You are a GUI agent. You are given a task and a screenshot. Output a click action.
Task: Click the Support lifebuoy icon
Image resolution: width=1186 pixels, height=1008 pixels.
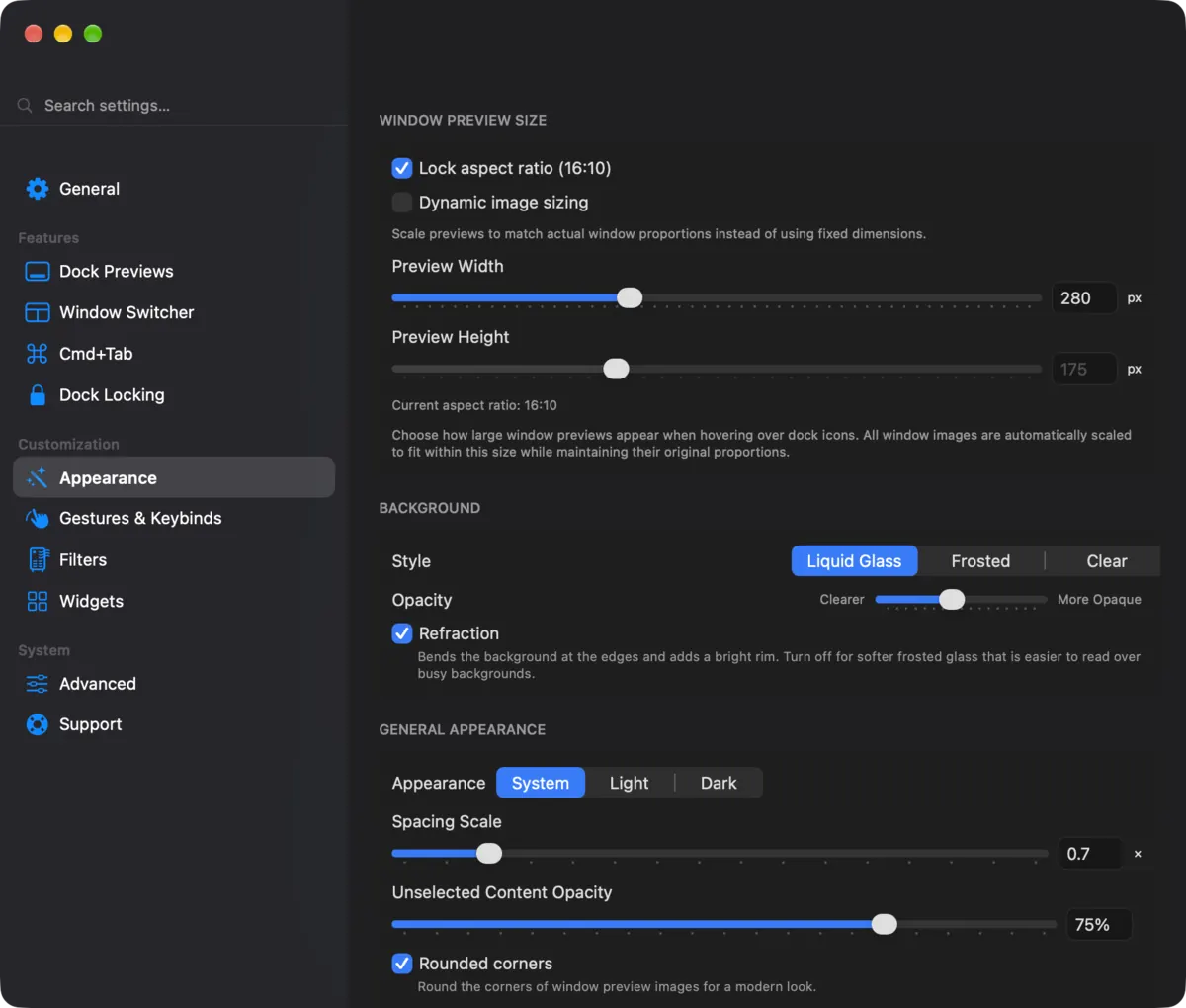(x=38, y=724)
